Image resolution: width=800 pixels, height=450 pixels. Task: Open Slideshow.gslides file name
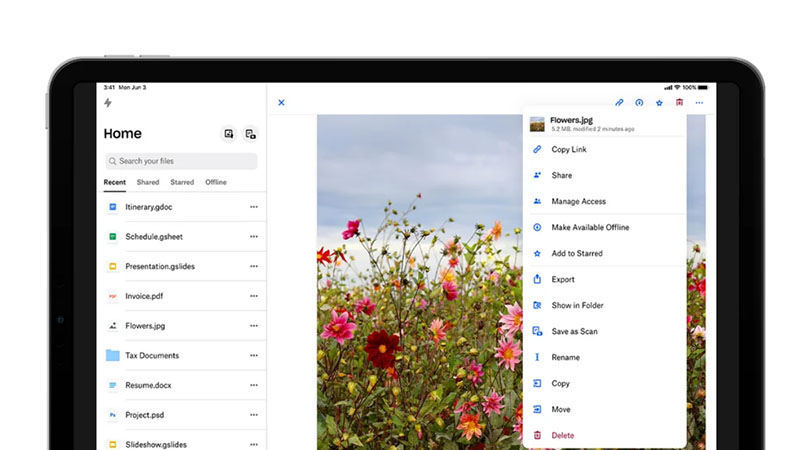pos(156,444)
